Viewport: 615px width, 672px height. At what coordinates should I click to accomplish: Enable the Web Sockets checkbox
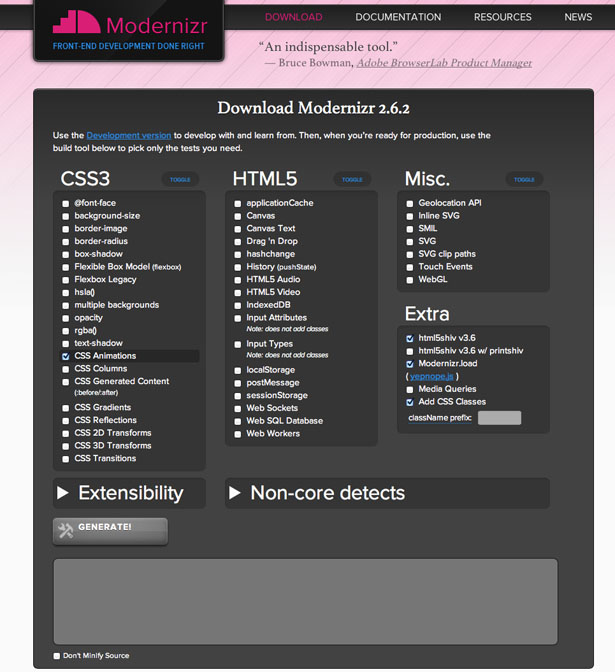click(238, 409)
